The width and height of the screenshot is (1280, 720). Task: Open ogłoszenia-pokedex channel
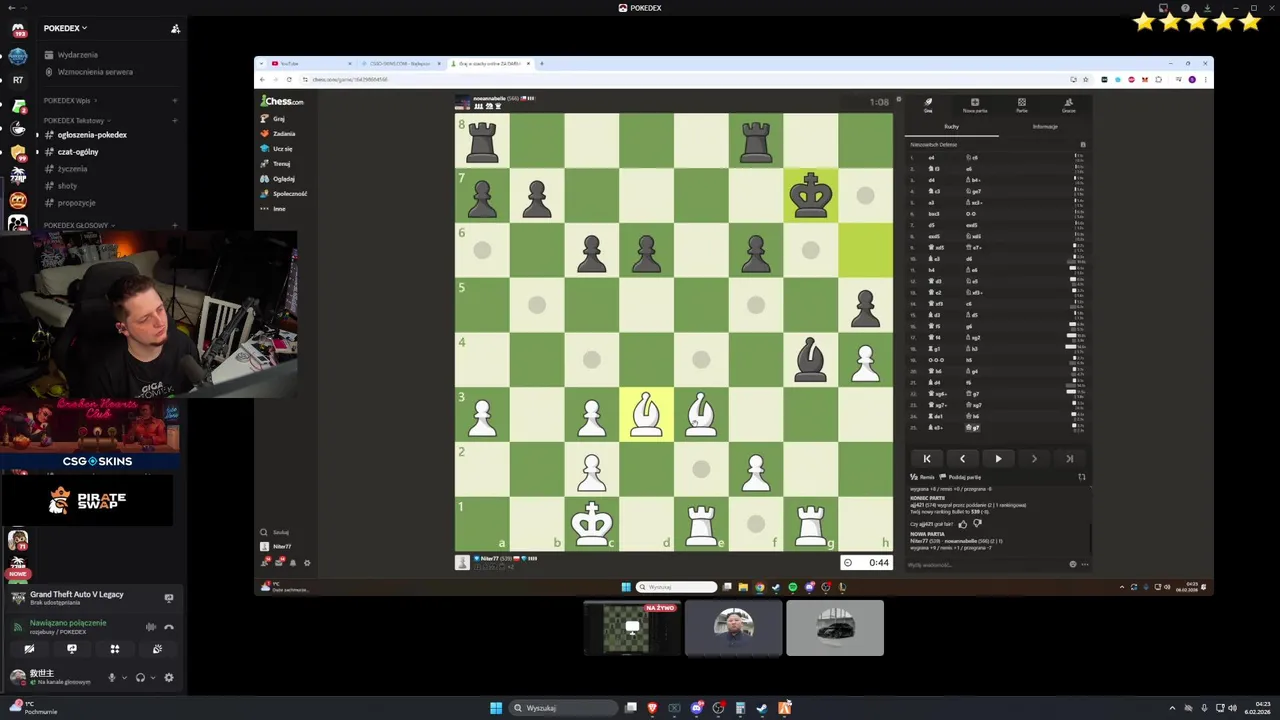click(92, 134)
